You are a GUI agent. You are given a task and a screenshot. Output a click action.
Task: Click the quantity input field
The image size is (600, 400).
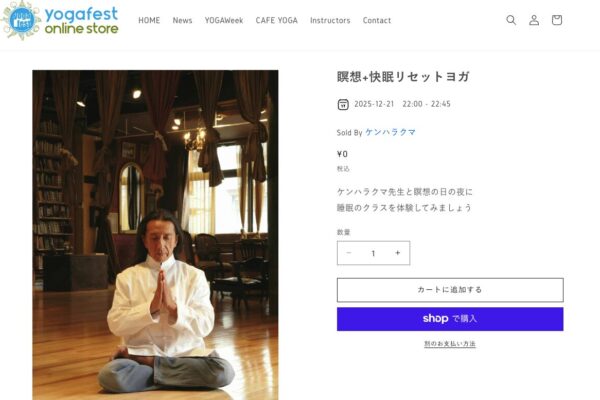(373, 253)
